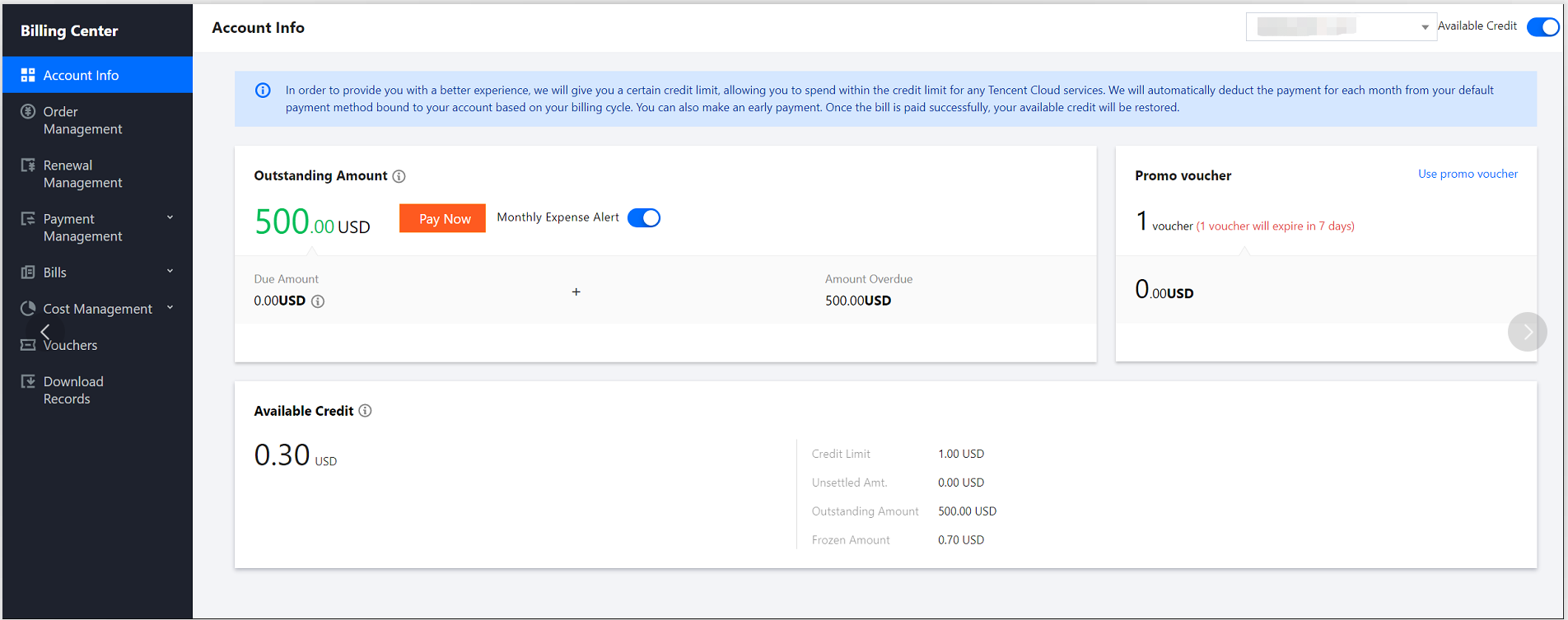Image resolution: width=1568 pixels, height=620 pixels.
Task: Expand the Cost Management submenu chevron
Action: [170, 307]
